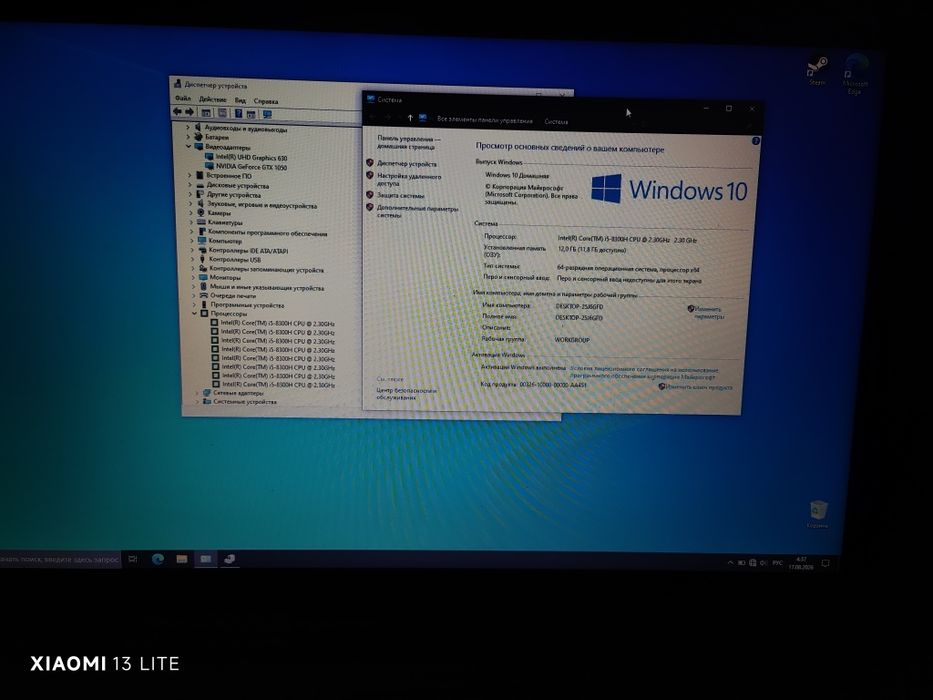This screenshot has width=933, height=700.
Task: Open the Recycle Bin desktop icon
Action: coord(818,515)
